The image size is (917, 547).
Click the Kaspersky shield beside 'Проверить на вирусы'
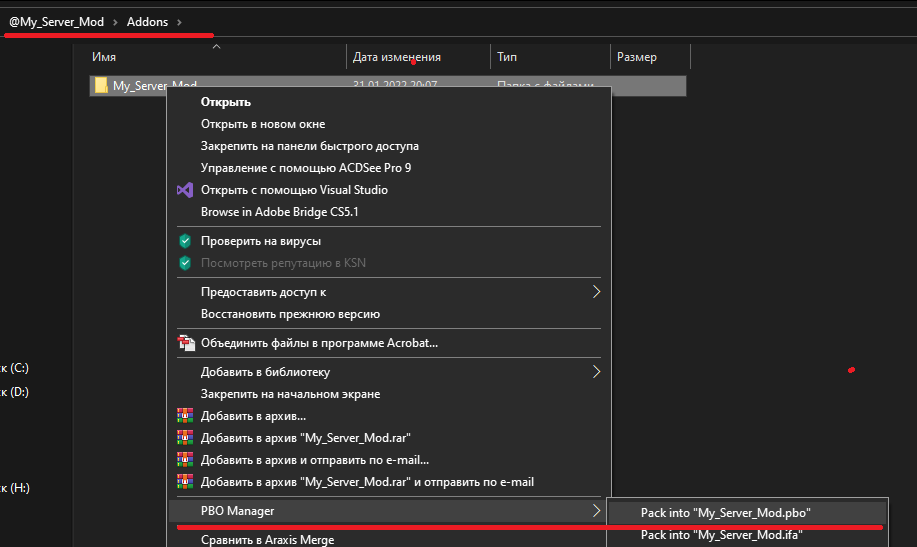185,241
